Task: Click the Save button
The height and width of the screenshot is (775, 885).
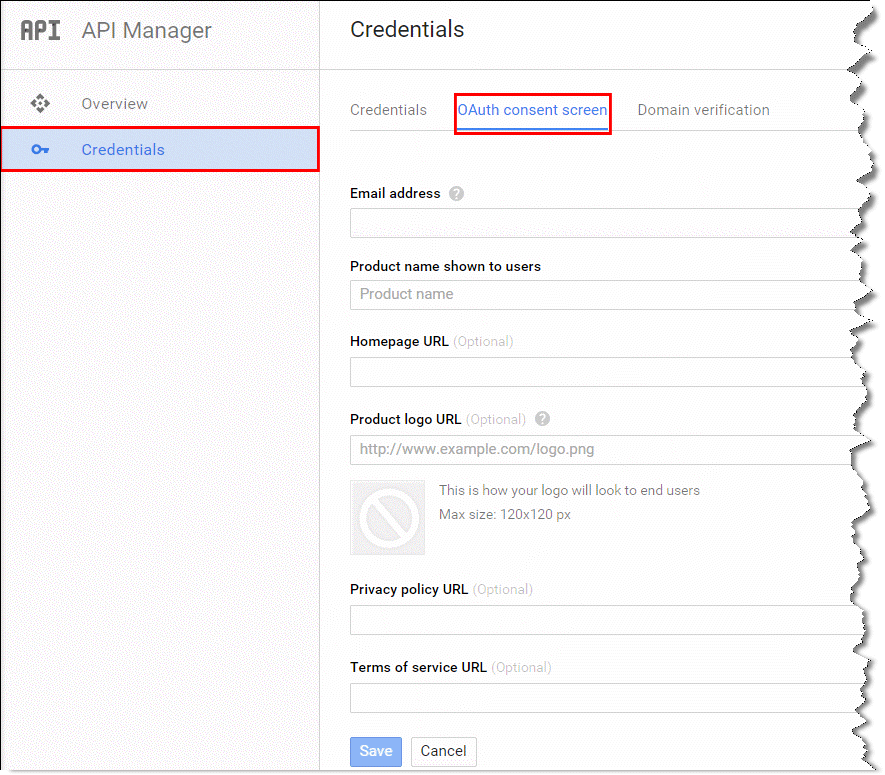Action: [x=376, y=751]
